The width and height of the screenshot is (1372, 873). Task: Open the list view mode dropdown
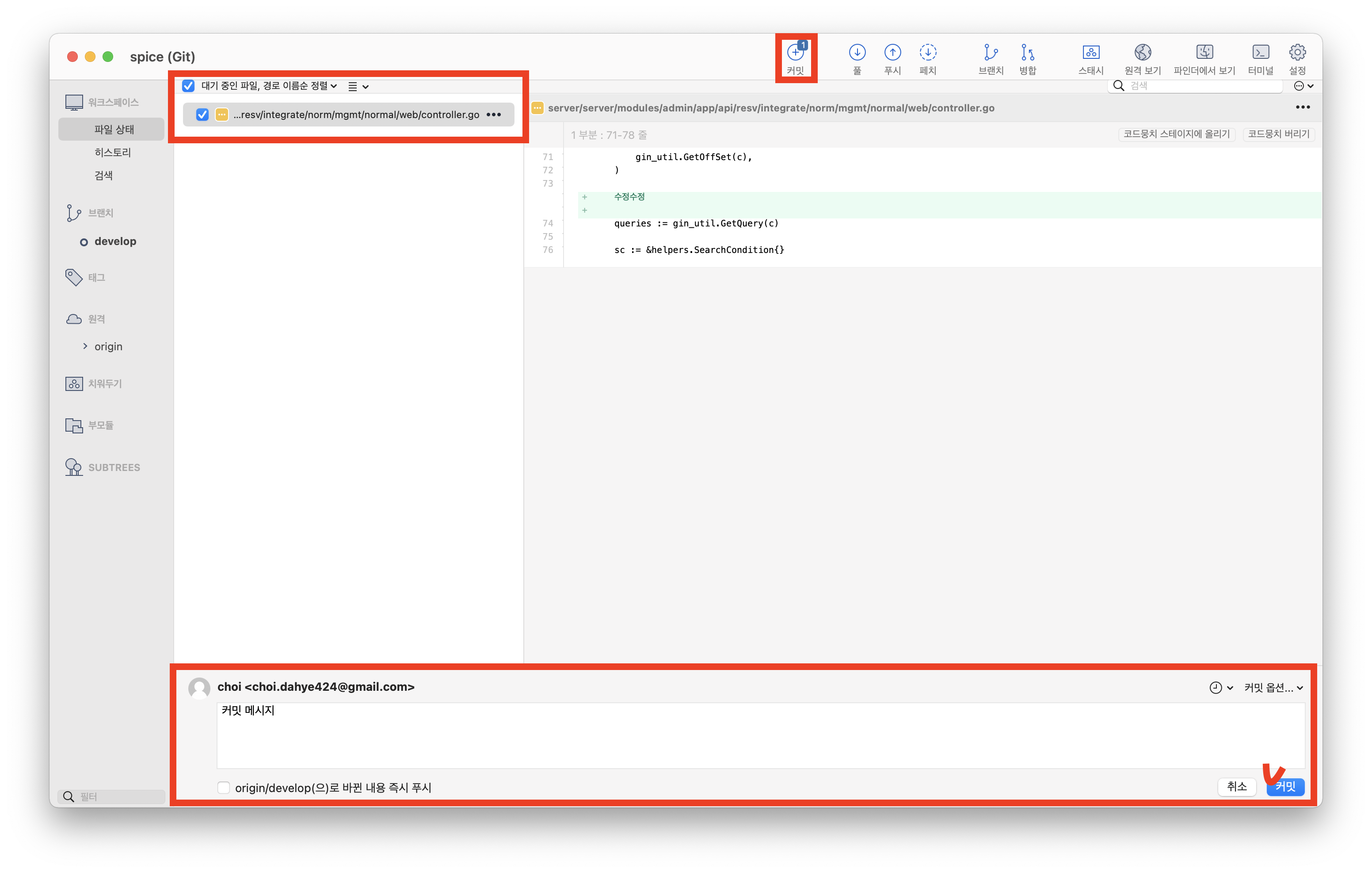coord(358,87)
